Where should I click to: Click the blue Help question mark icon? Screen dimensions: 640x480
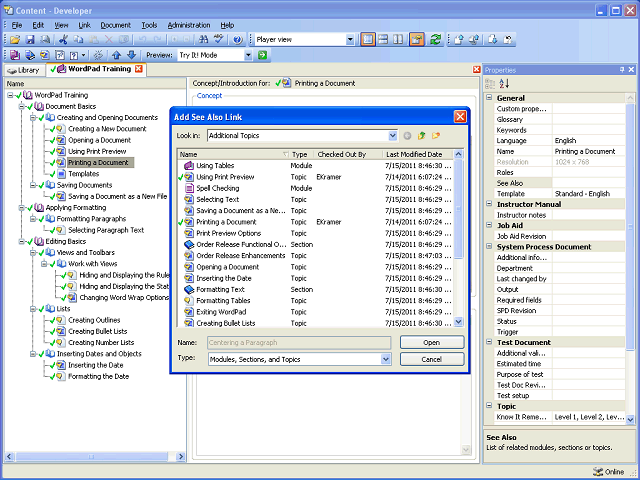237,39
